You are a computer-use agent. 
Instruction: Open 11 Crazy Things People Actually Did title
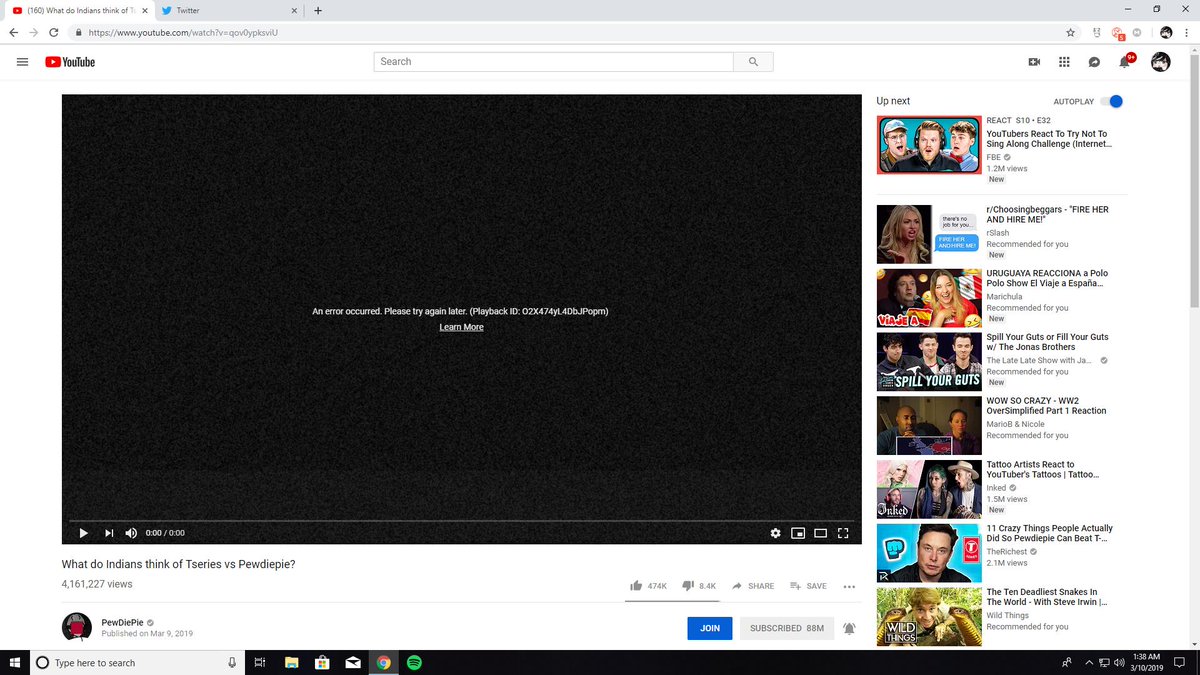[1049, 534]
